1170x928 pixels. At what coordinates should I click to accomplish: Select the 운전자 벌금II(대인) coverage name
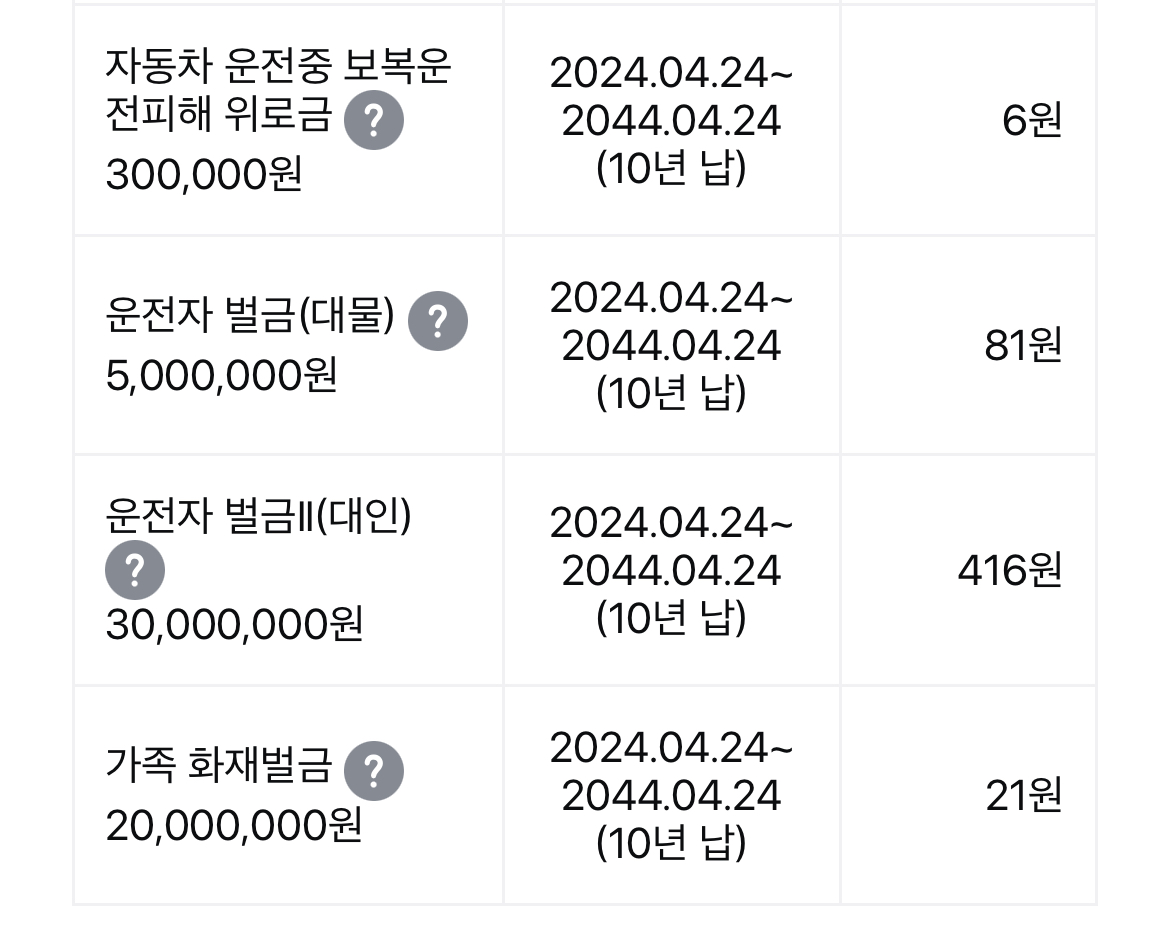pyautogui.click(x=258, y=518)
